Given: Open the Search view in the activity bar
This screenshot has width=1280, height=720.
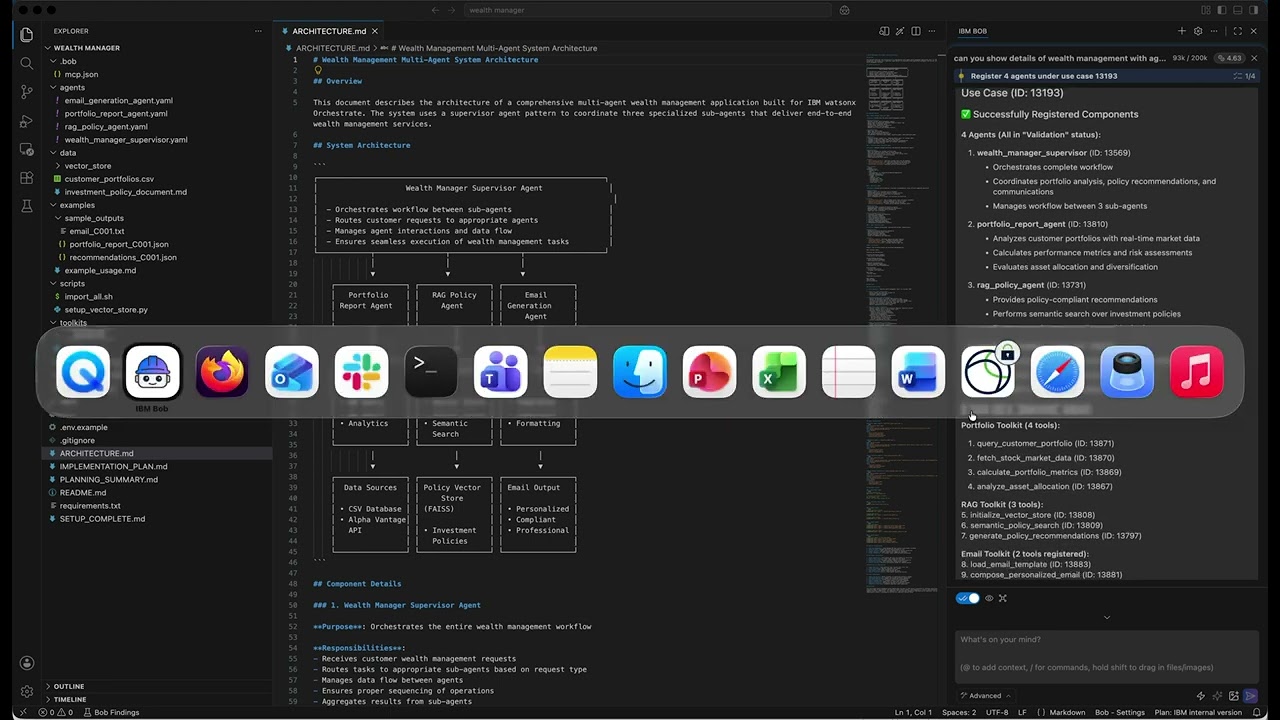Looking at the screenshot, I should pyautogui.click(x=27, y=62).
